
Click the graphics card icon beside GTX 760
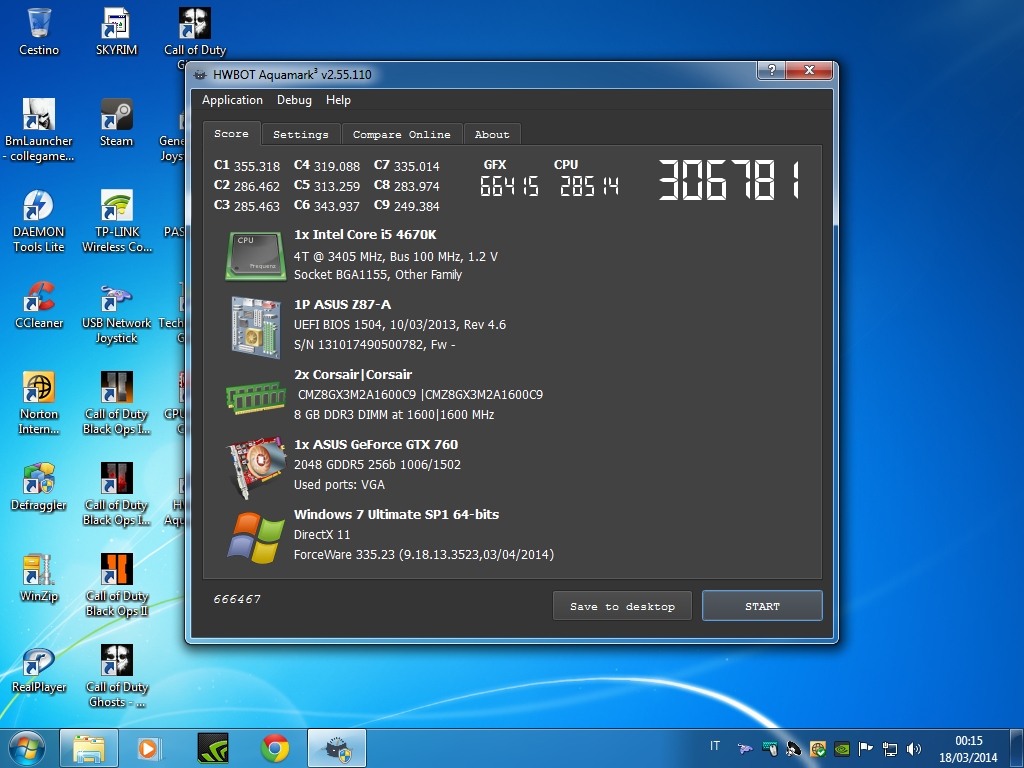tap(255, 468)
